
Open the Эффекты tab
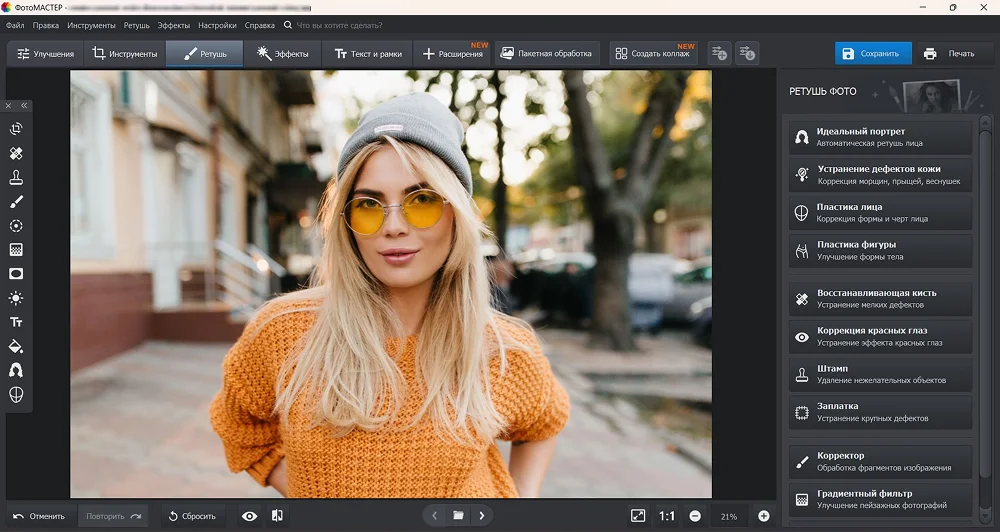click(283, 54)
